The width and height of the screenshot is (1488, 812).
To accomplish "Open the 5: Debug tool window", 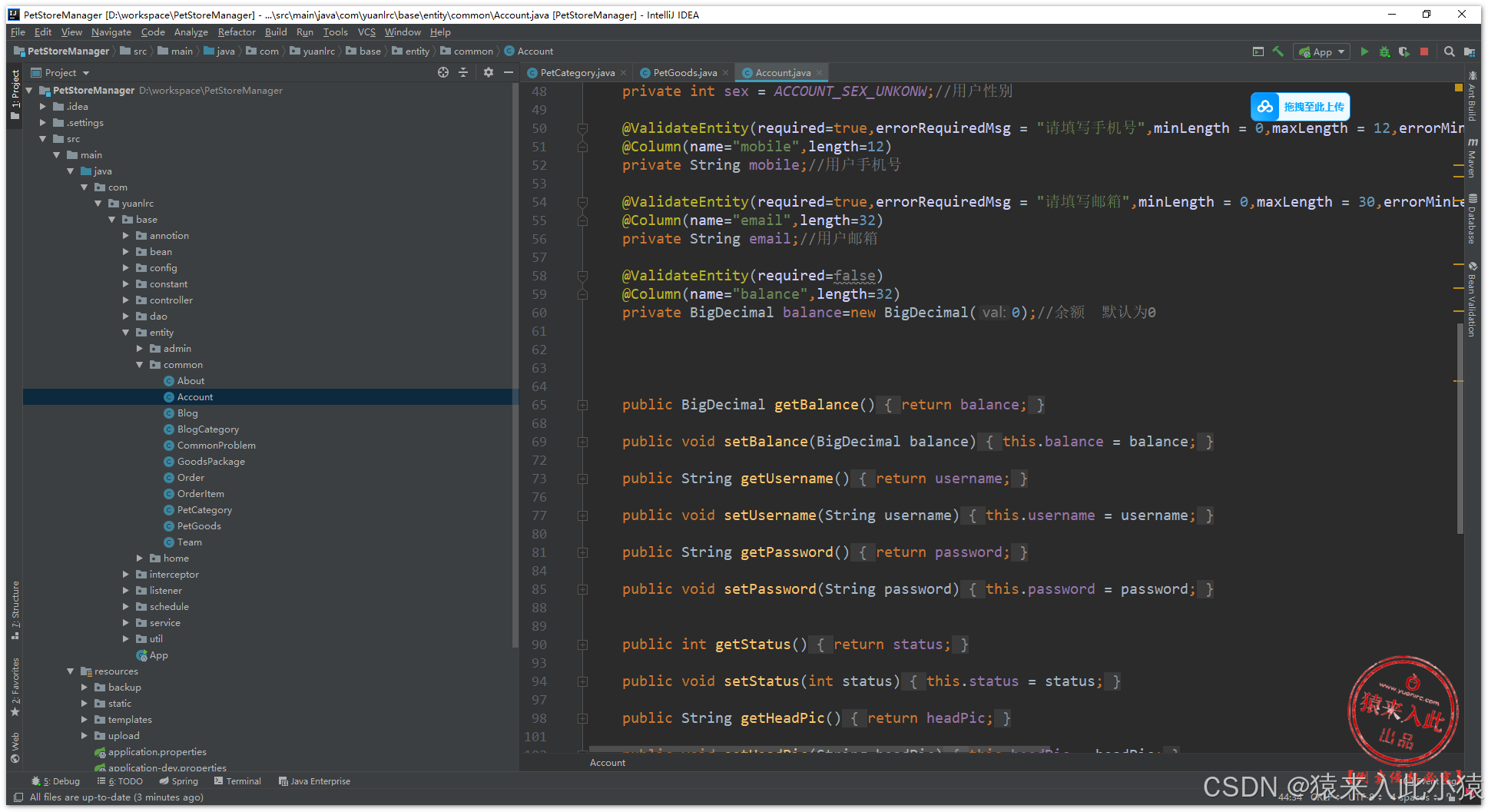I will pos(55,781).
